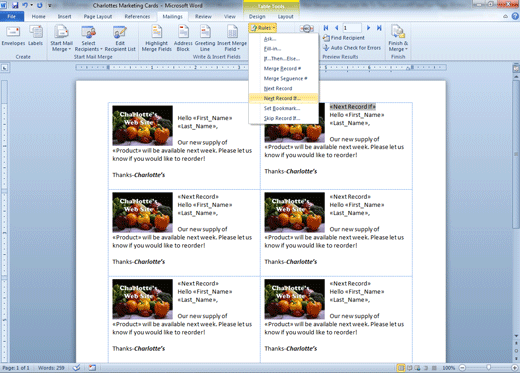Screen dimensions: 520x373
Task: Switch to Web Layout view
Action: point(417,368)
